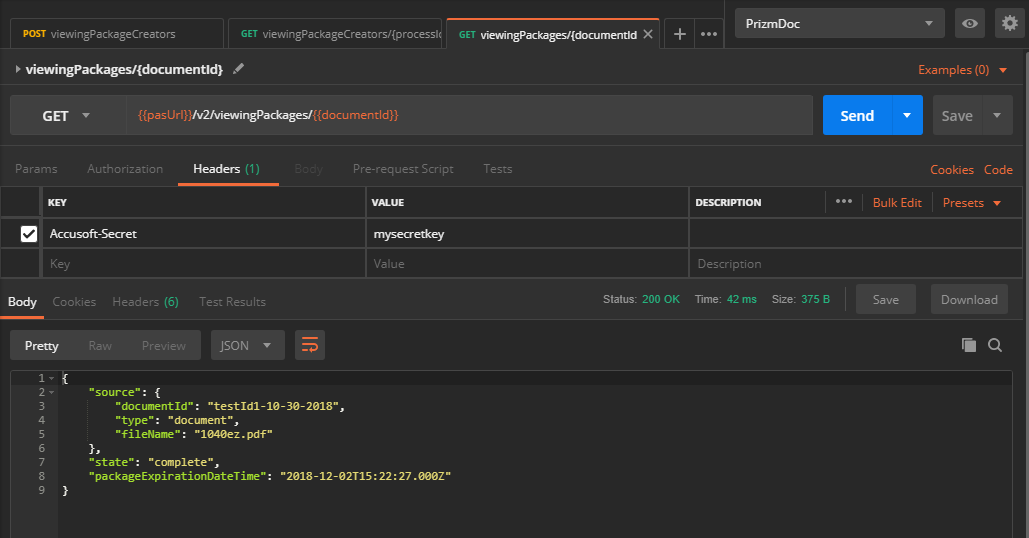Image resolution: width=1029 pixels, height=538 pixels.
Task: Toggle word wrap icon in response
Action: point(310,345)
